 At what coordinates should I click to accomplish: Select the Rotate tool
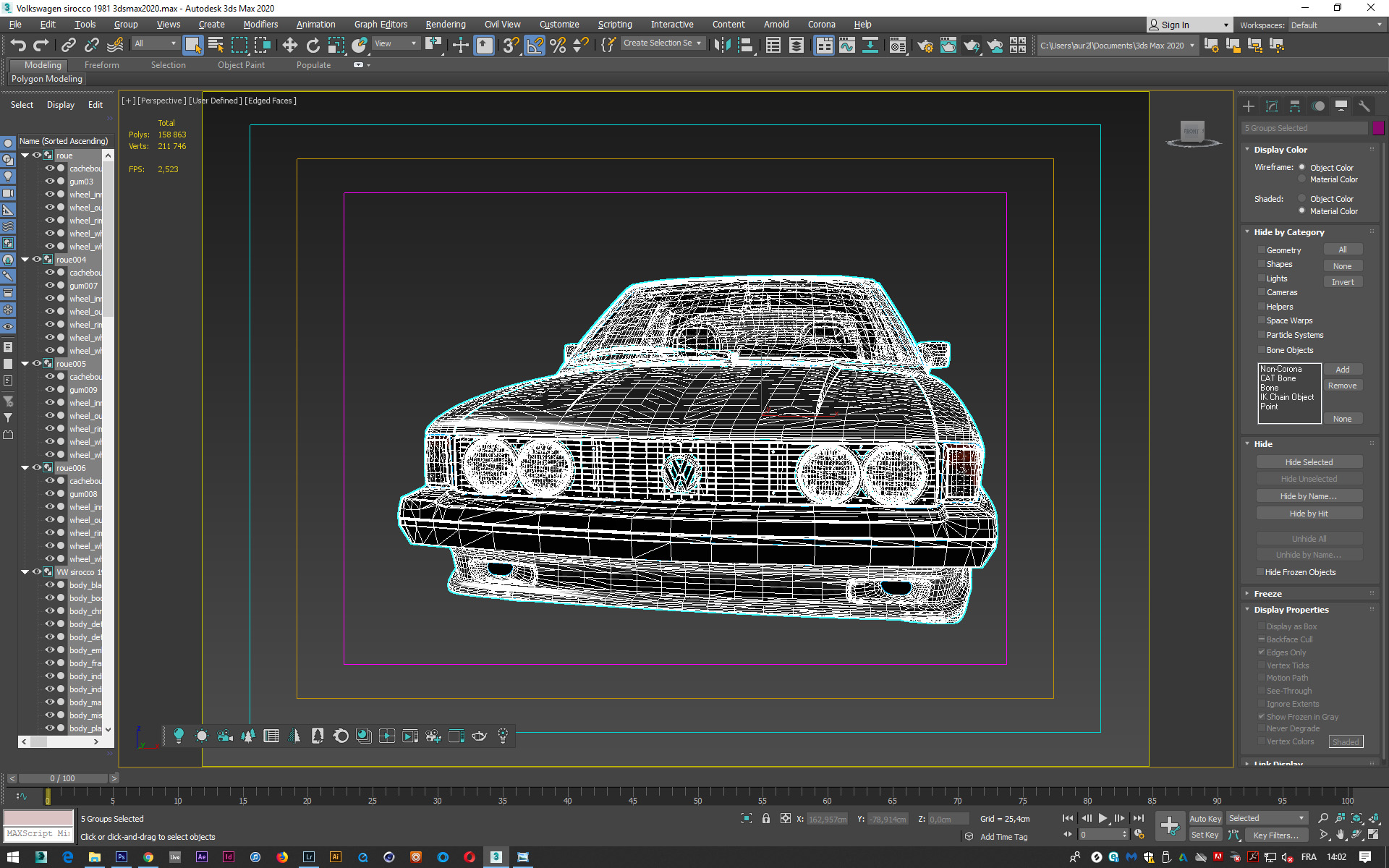[313, 46]
